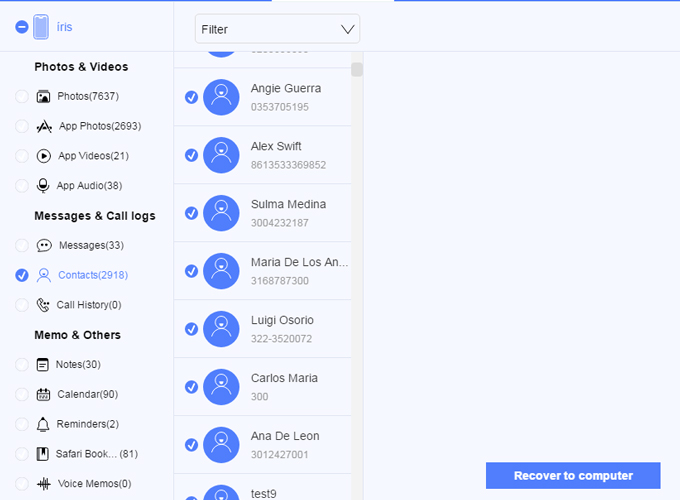This screenshot has height=500, width=680.
Task: Enable the Calendar(90) checkbox
Action: point(22,394)
